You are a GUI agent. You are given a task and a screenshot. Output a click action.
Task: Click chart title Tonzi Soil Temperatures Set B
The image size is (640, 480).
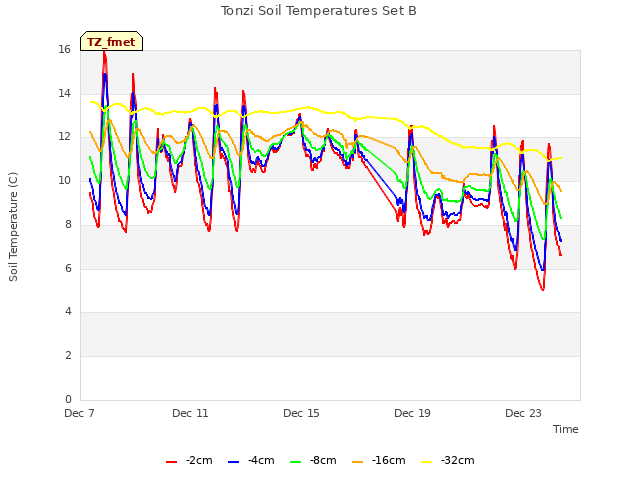point(318,11)
